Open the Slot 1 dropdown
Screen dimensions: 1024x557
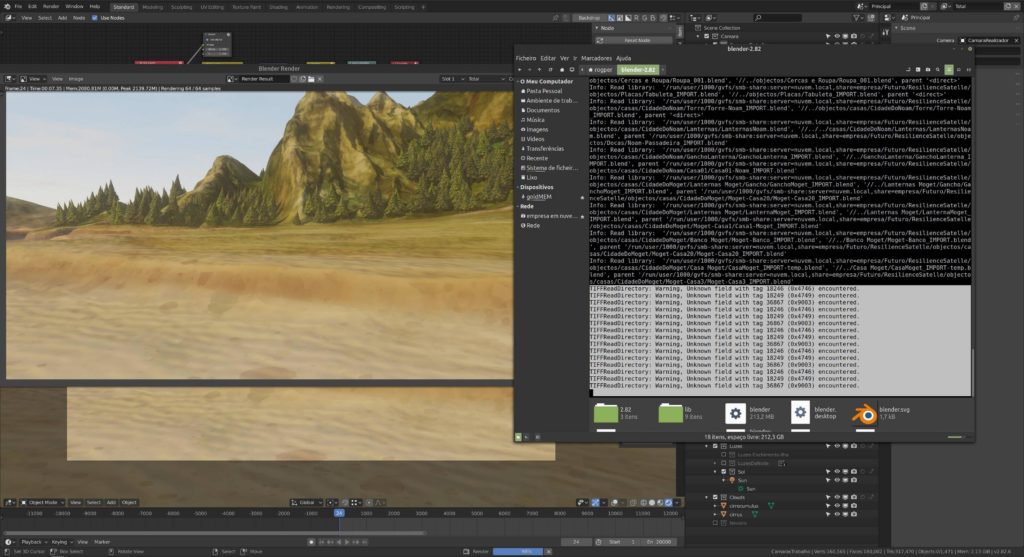point(450,78)
